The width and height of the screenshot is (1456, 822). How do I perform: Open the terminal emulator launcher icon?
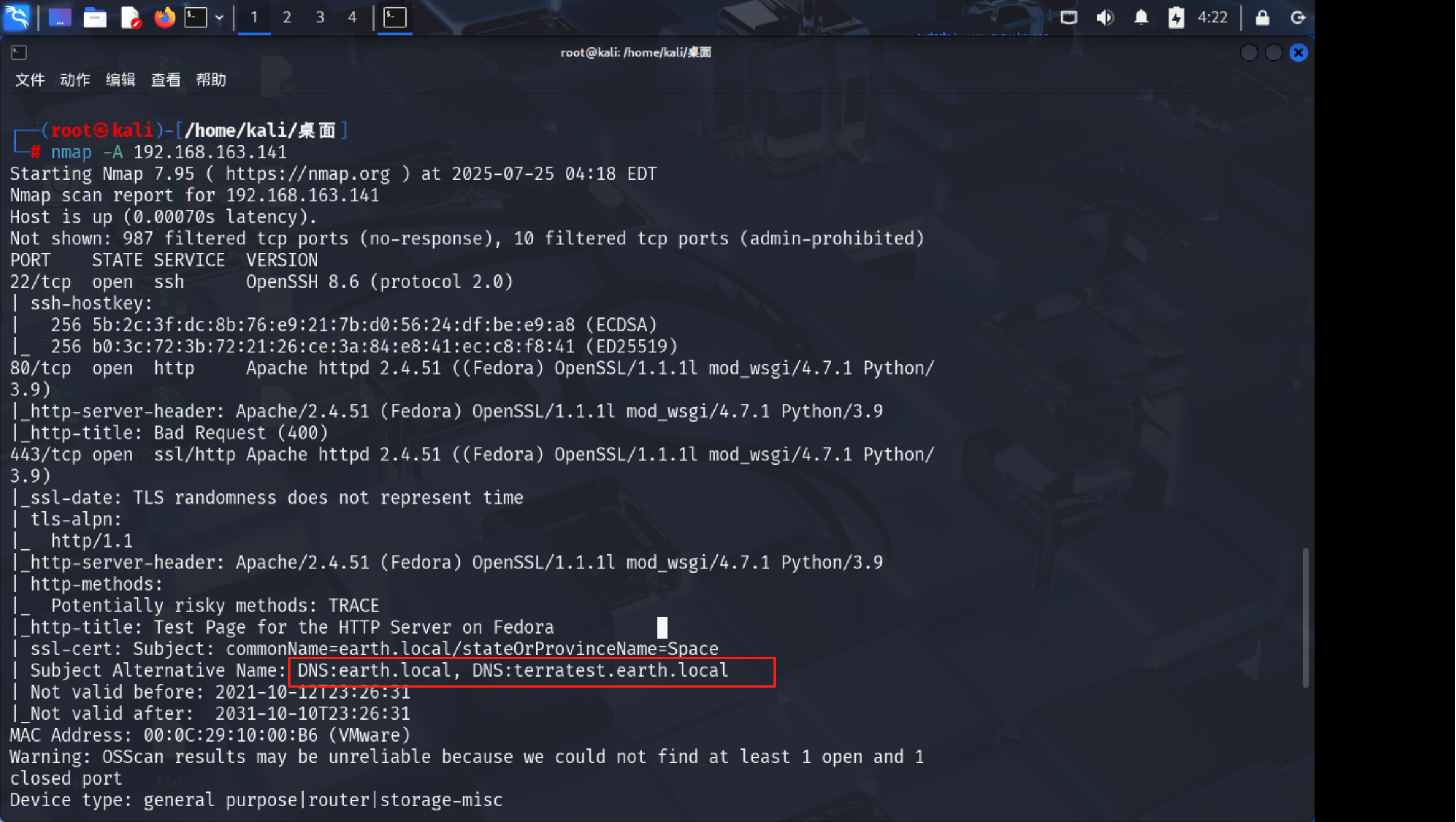pyautogui.click(x=195, y=17)
